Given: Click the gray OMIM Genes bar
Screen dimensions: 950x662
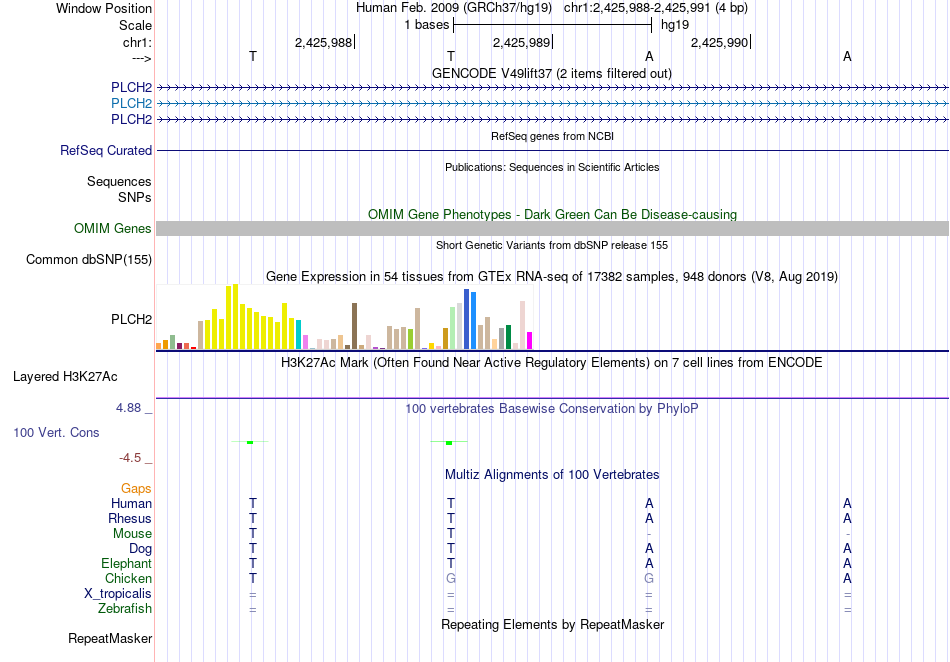Looking at the screenshot, I should [553, 228].
